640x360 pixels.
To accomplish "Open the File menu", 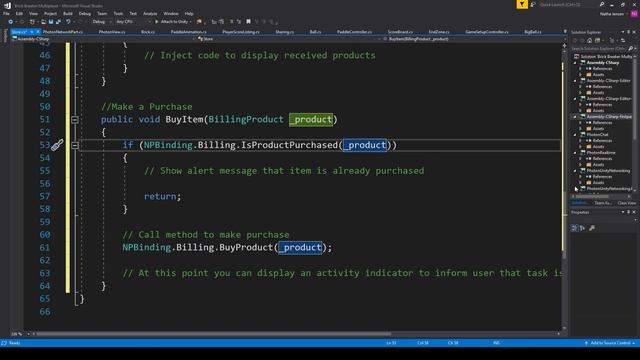I will (6, 13).
